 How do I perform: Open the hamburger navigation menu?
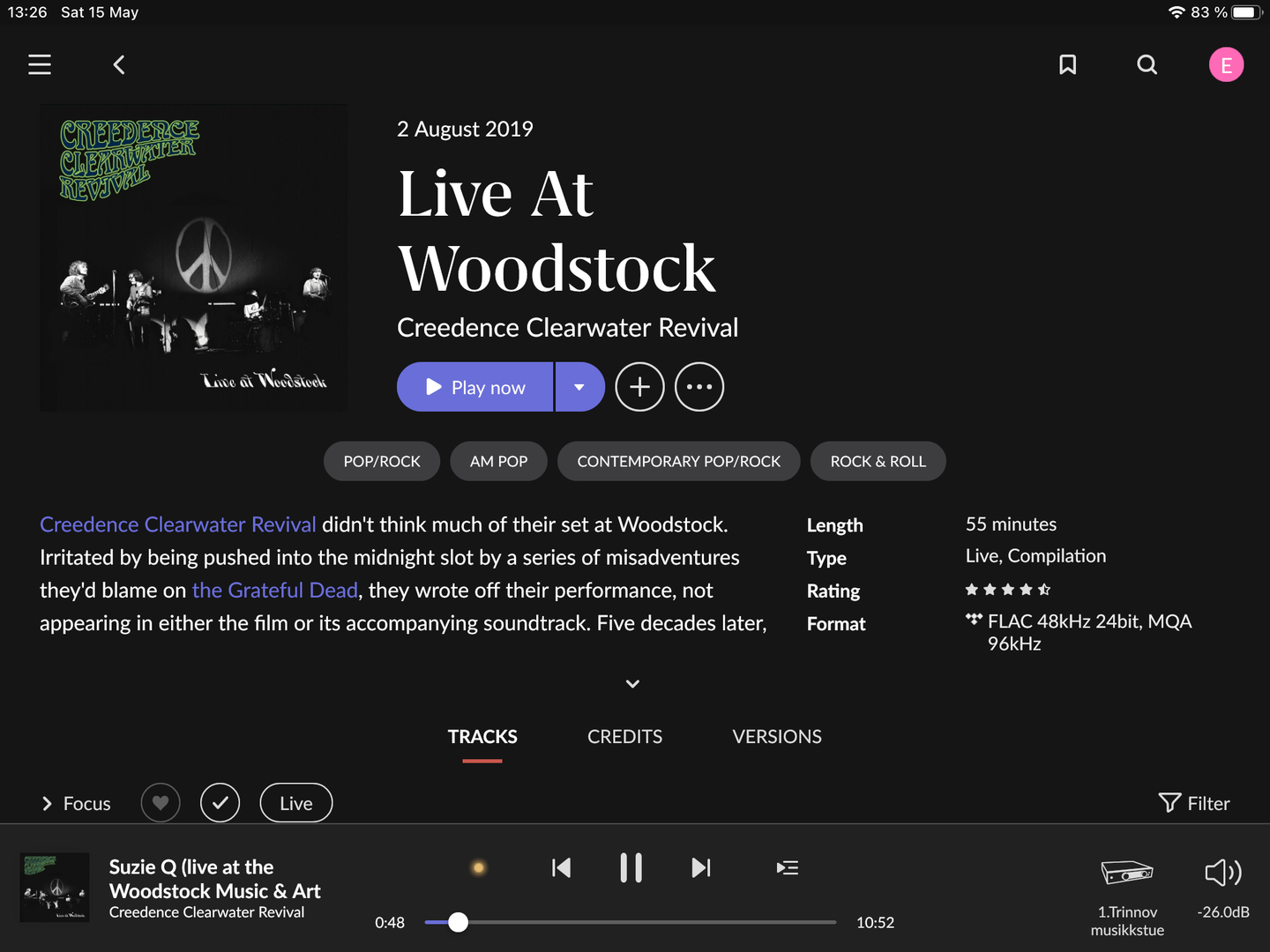pos(40,64)
